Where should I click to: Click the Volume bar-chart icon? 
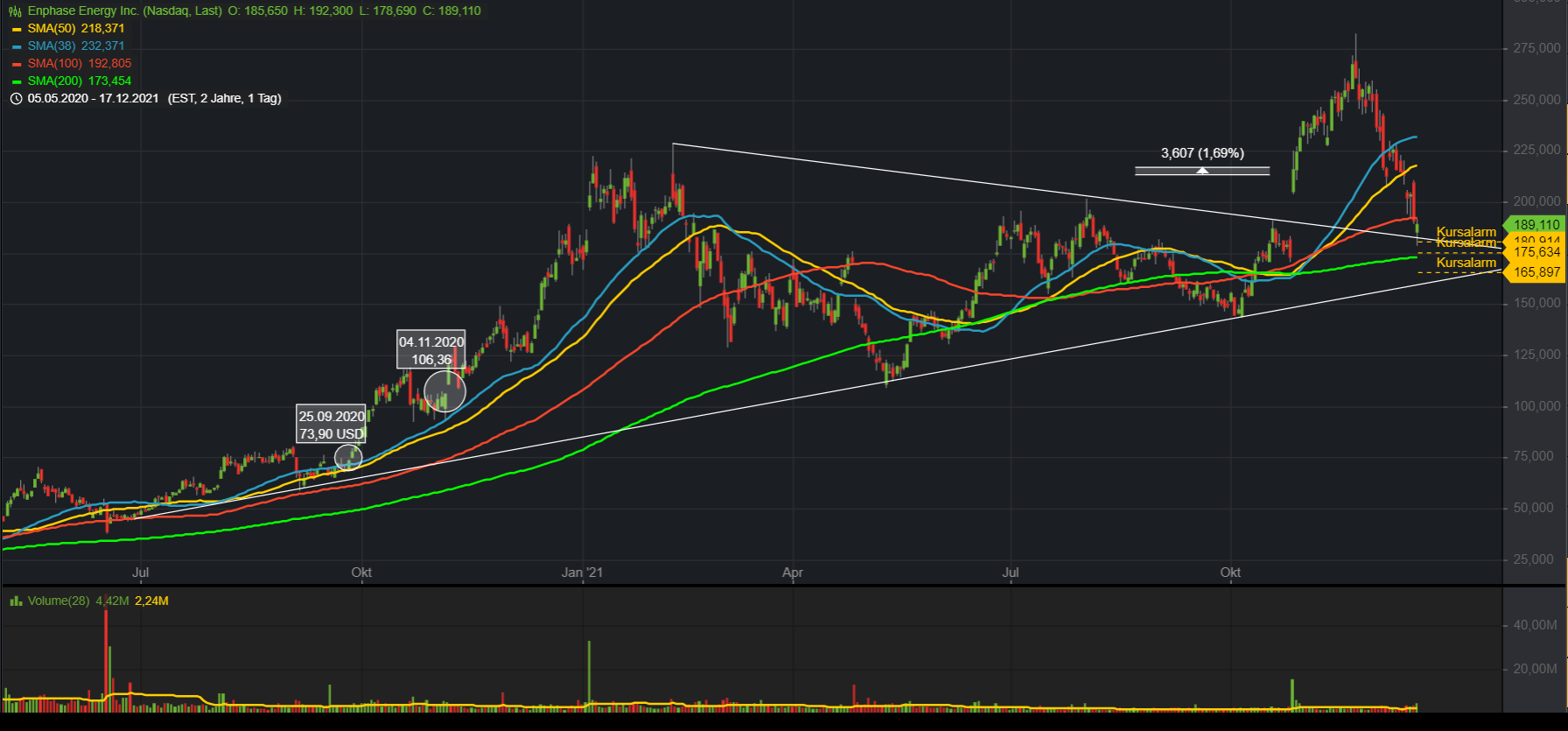(16, 601)
